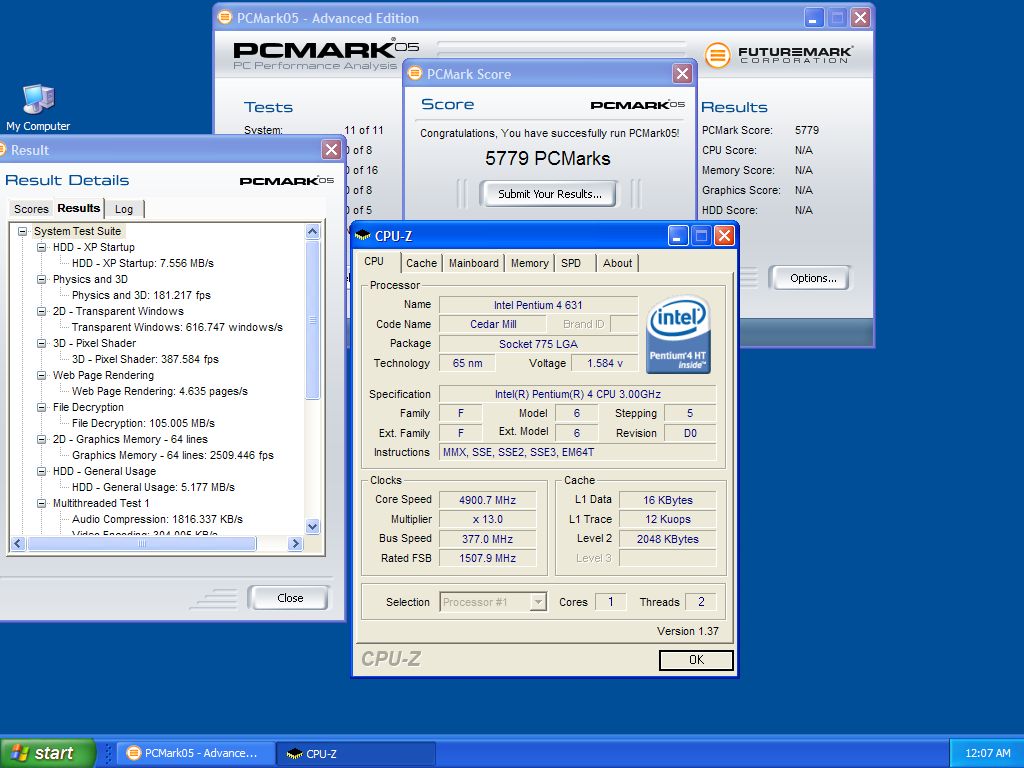Click the 5779 PCMarks score text

(547, 159)
